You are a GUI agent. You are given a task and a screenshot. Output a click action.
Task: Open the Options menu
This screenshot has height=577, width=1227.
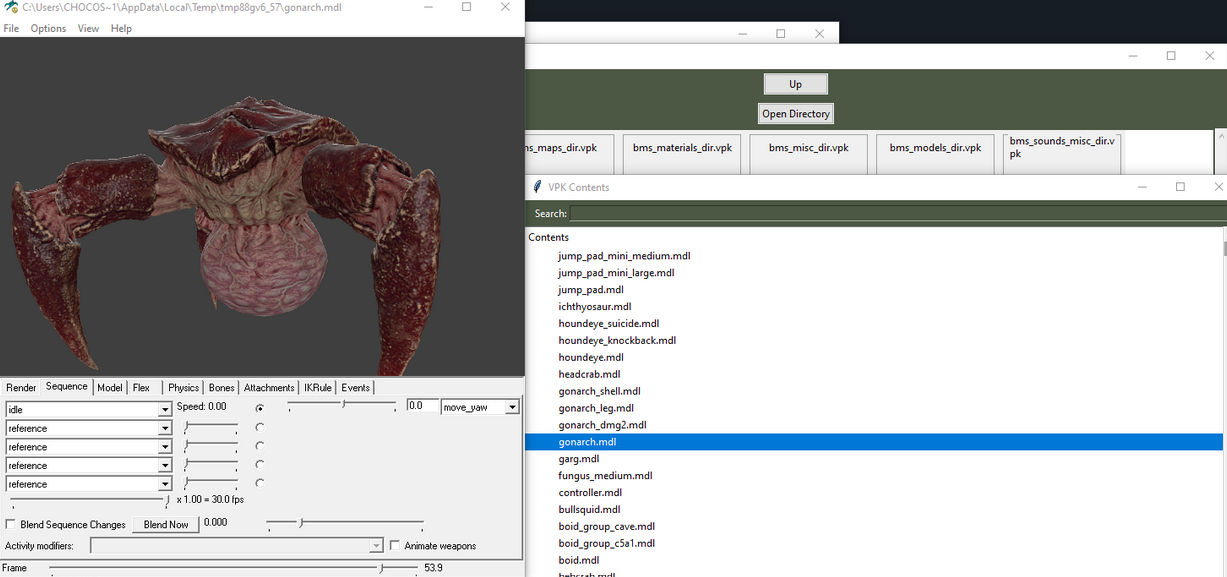click(48, 28)
